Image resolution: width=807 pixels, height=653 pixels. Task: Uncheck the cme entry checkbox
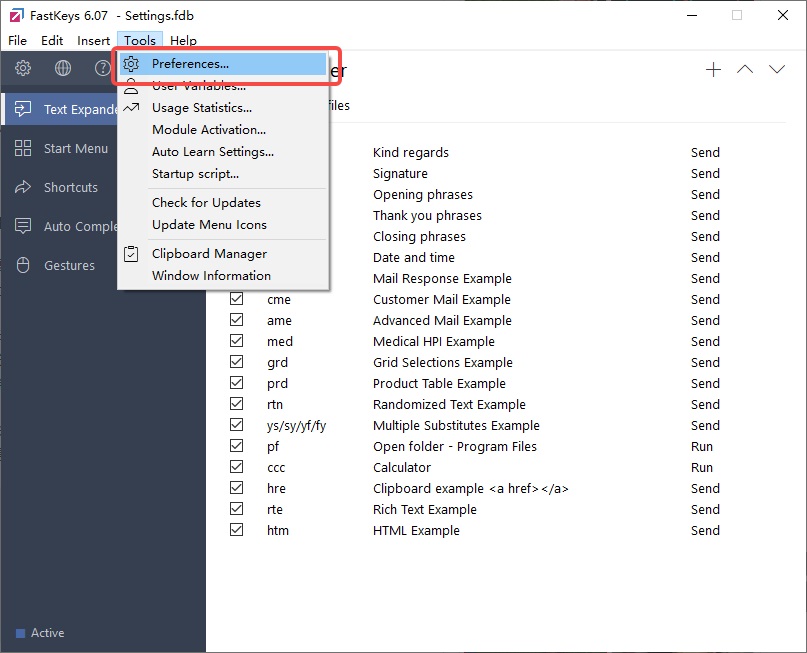(236, 298)
